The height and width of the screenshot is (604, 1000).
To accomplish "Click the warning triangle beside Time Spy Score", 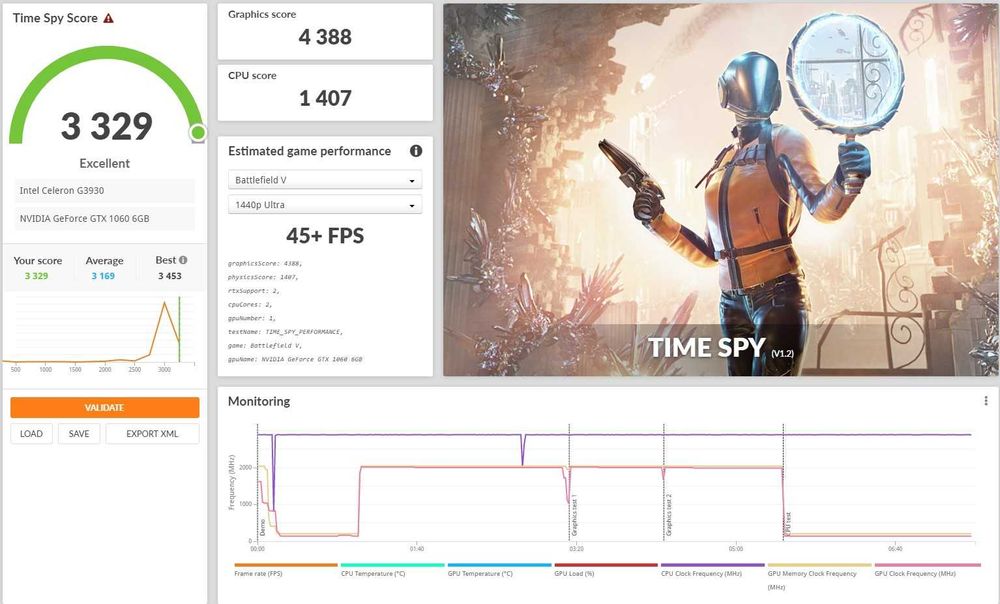I will 108,18.
